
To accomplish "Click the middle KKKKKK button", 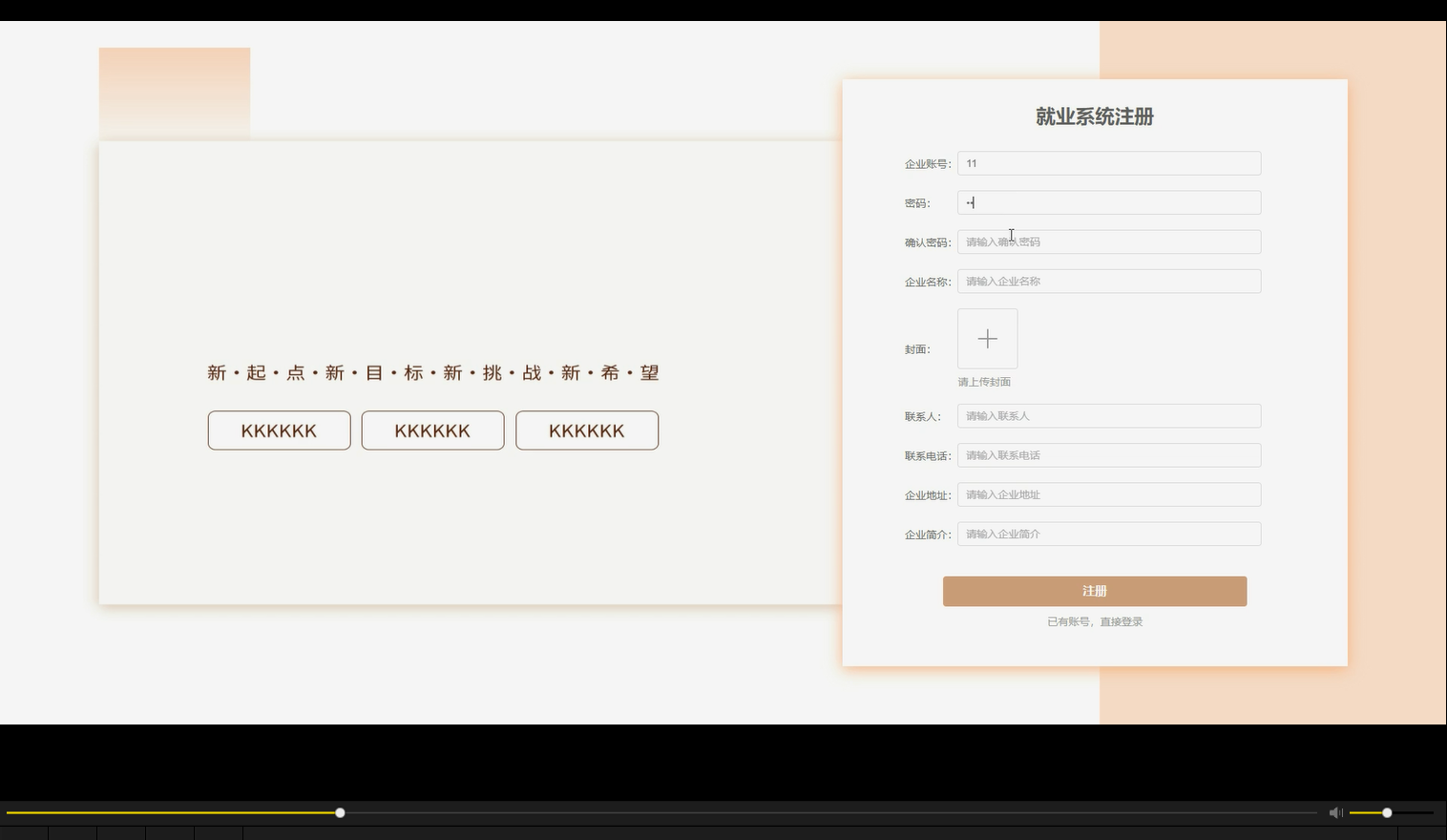I will 432,430.
